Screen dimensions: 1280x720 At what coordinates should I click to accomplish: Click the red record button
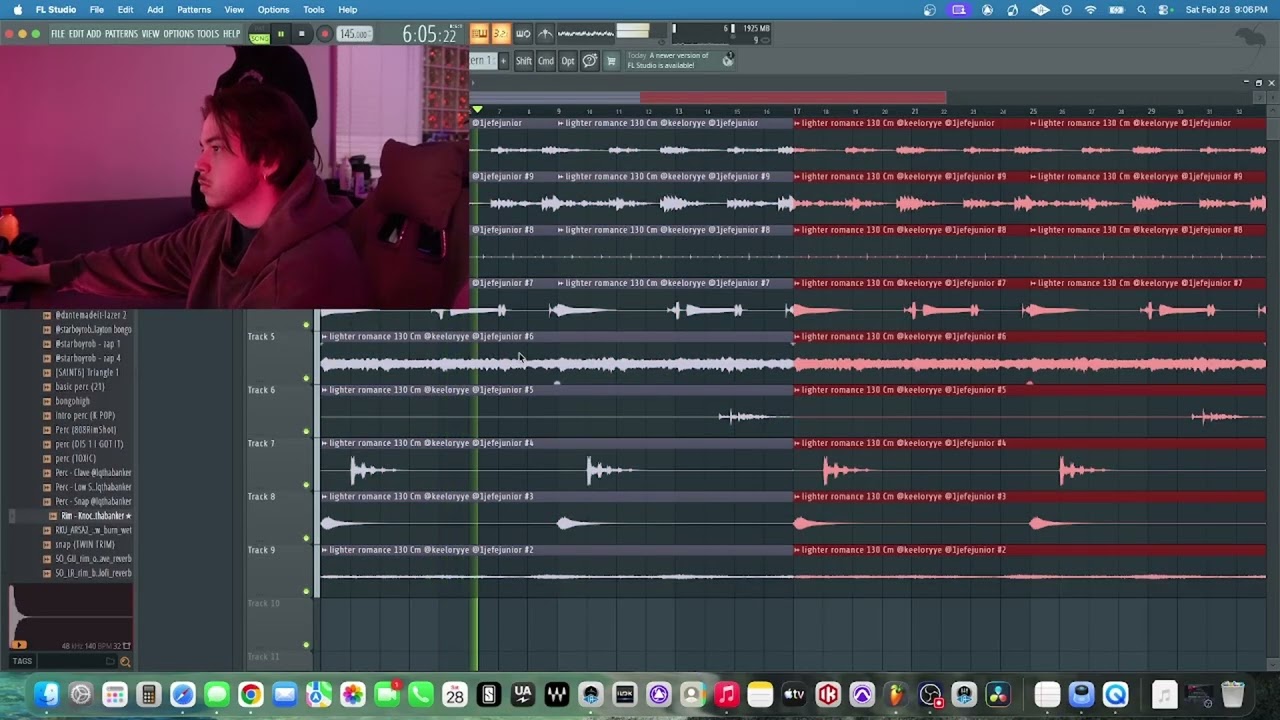point(324,34)
